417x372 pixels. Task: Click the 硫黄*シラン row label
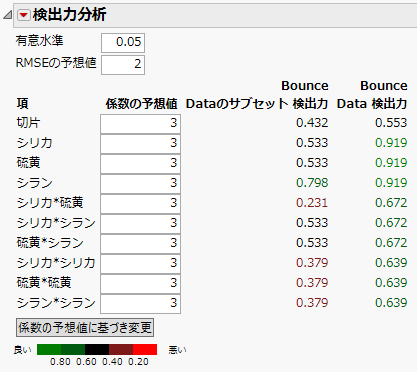(50, 243)
